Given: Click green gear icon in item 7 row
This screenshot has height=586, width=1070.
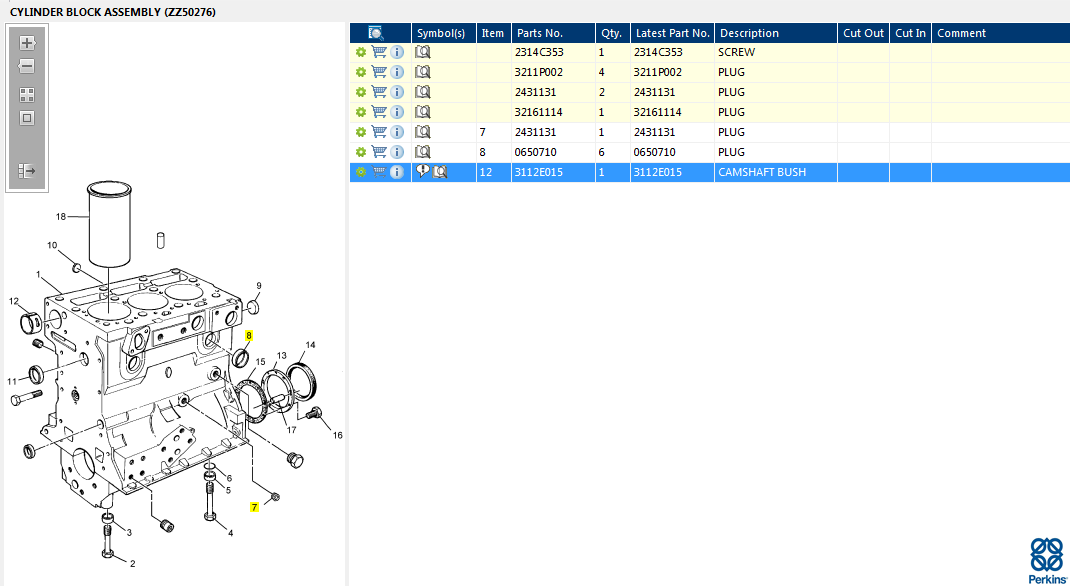Looking at the screenshot, I should tap(361, 132).
